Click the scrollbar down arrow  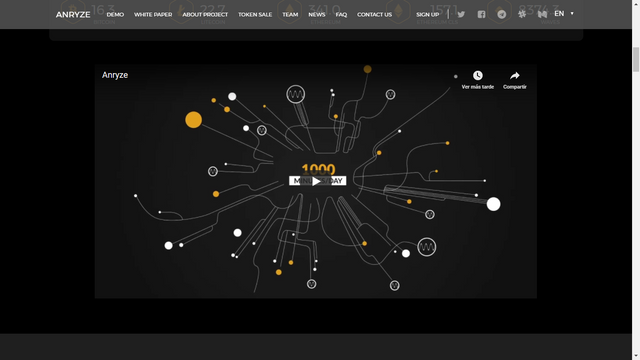click(636, 356)
